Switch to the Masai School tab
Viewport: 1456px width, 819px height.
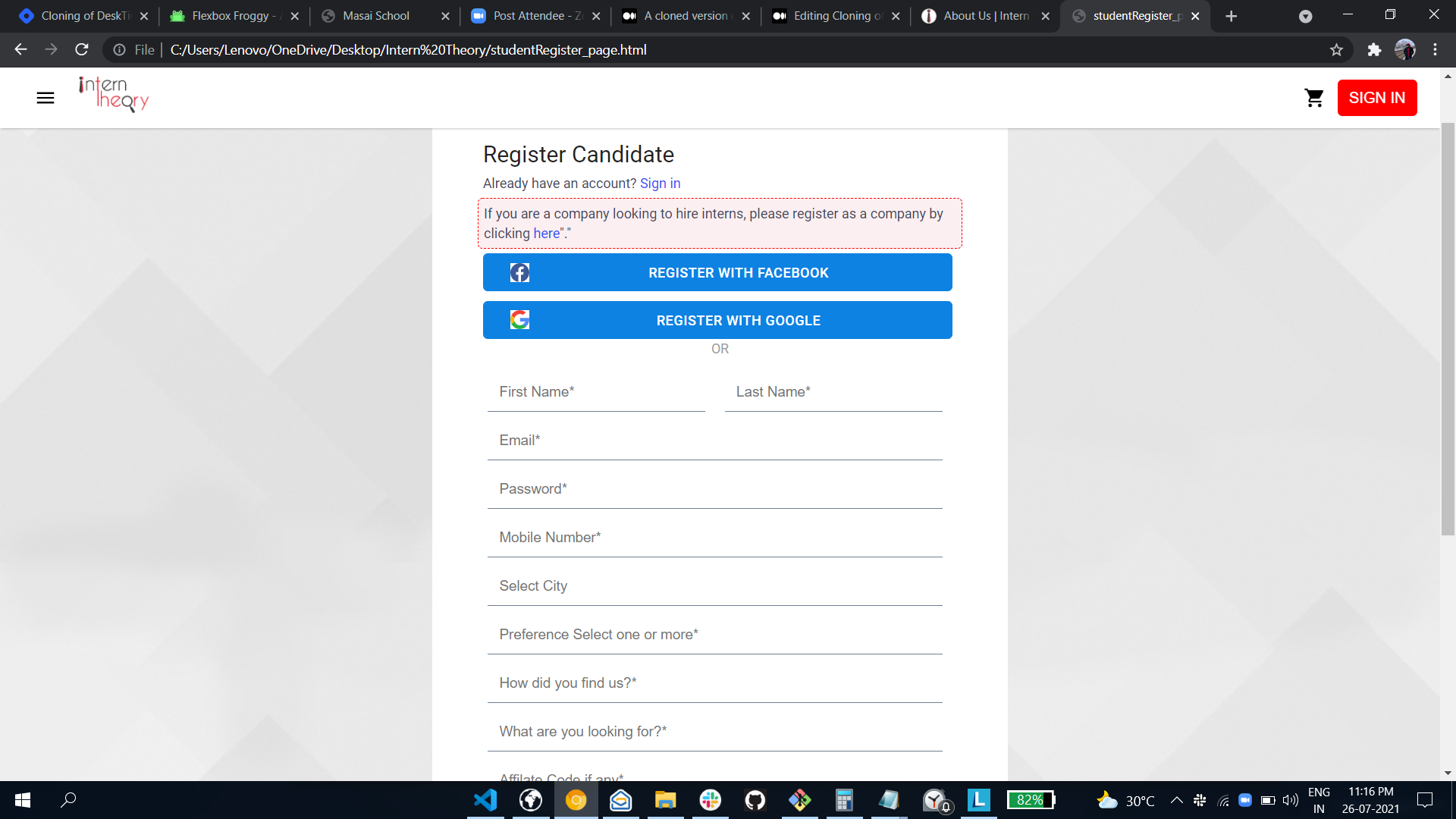[x=376, y=16]
